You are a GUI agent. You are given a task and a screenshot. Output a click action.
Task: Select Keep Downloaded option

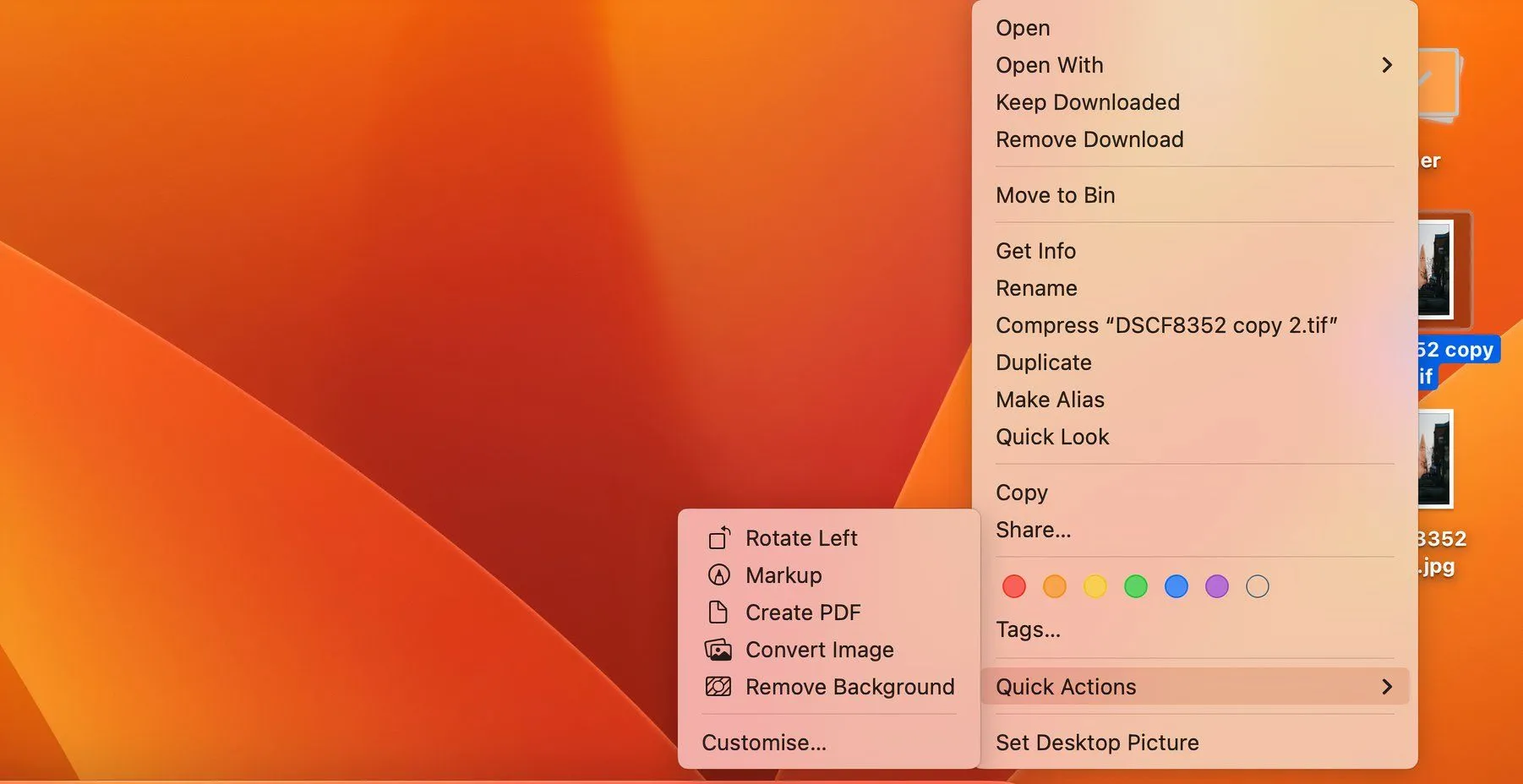pos(1088,102)
